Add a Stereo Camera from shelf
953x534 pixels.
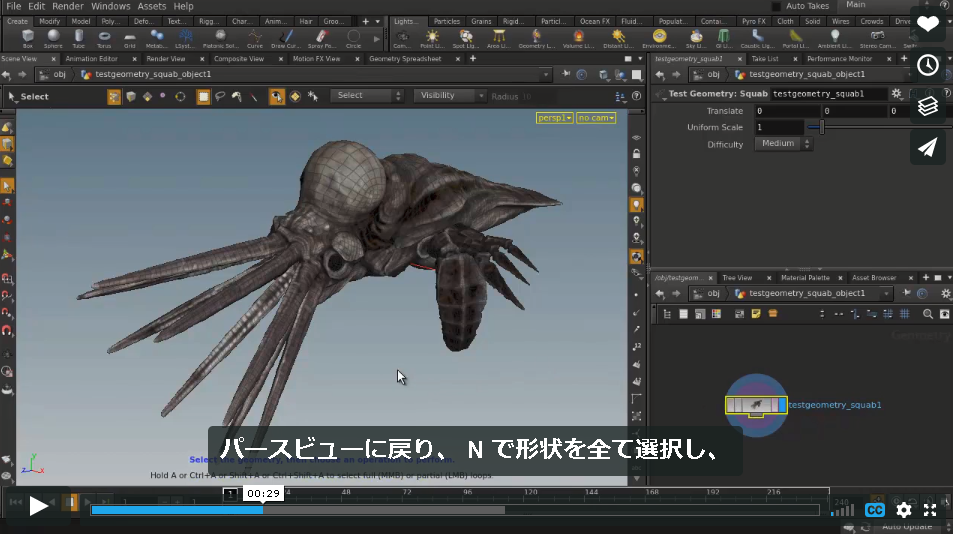877,39
